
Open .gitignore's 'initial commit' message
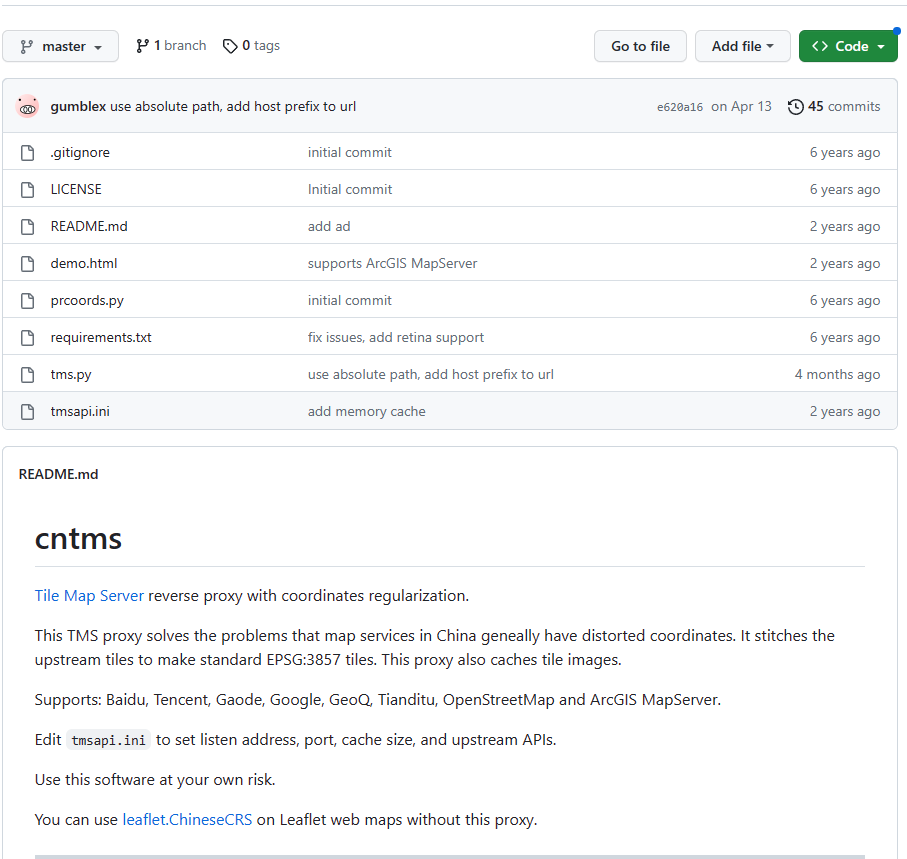pyautogui.click(x=349, y=152)
